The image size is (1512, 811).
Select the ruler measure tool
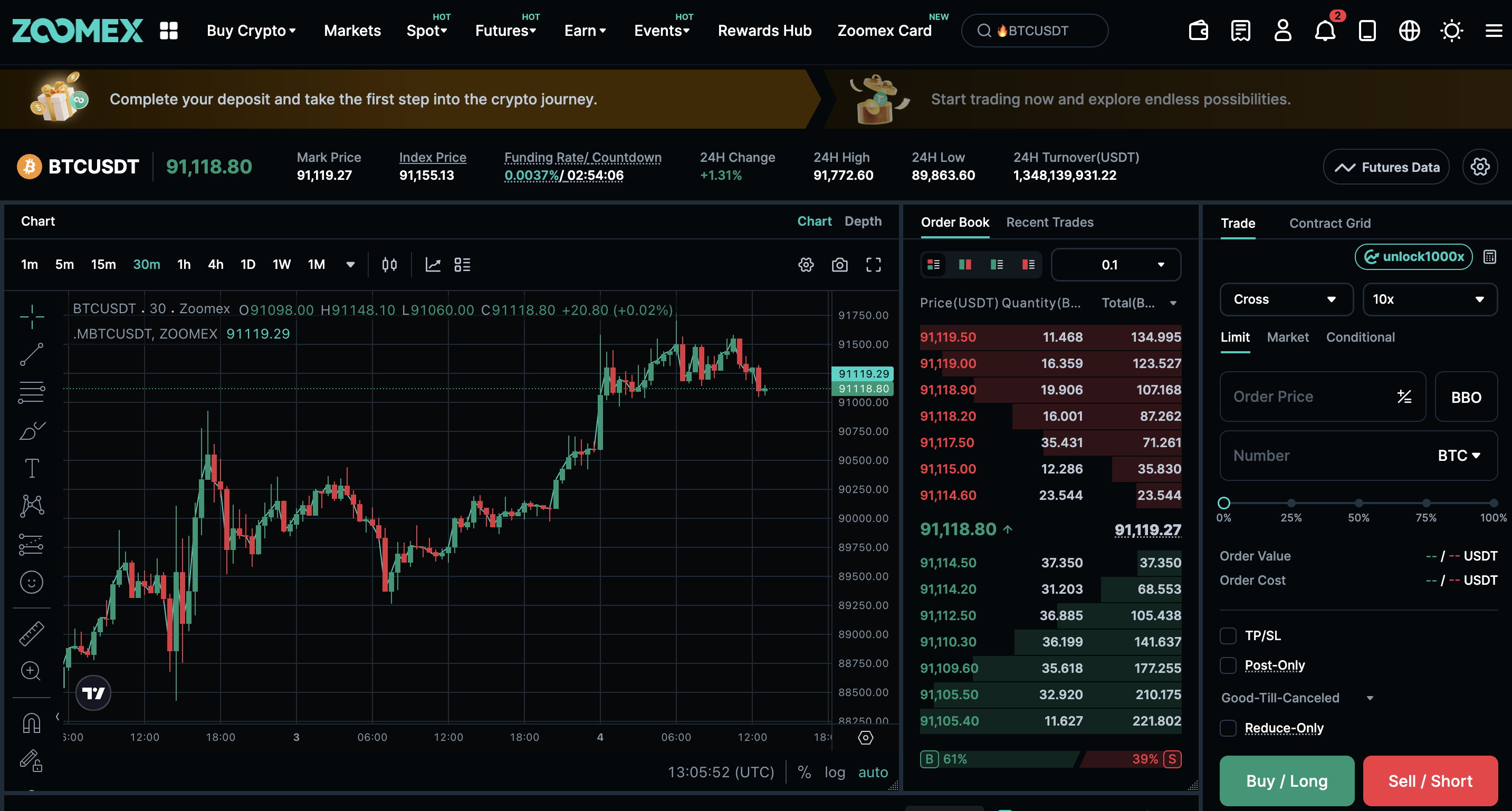click(31, 634)
